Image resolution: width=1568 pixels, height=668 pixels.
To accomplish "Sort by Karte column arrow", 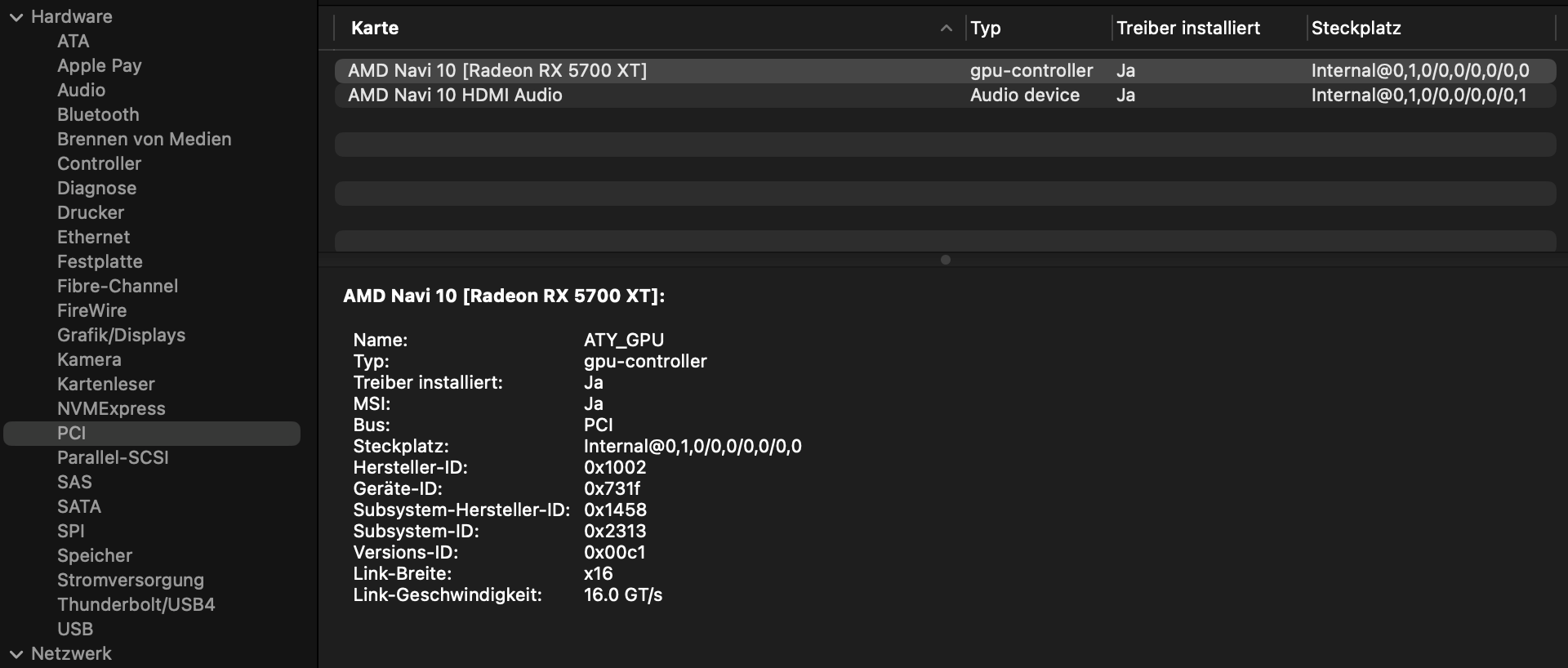I will (946, 29).
